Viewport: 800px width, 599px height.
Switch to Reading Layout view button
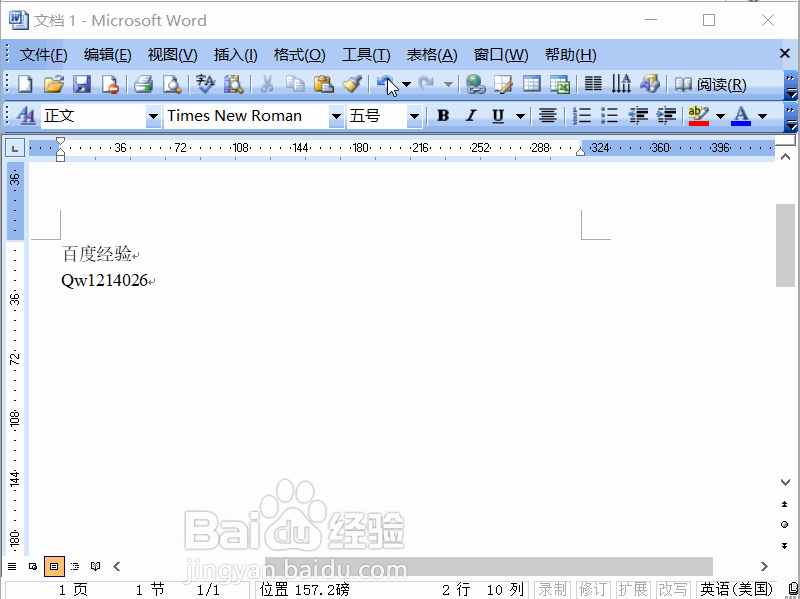point(95,566)
